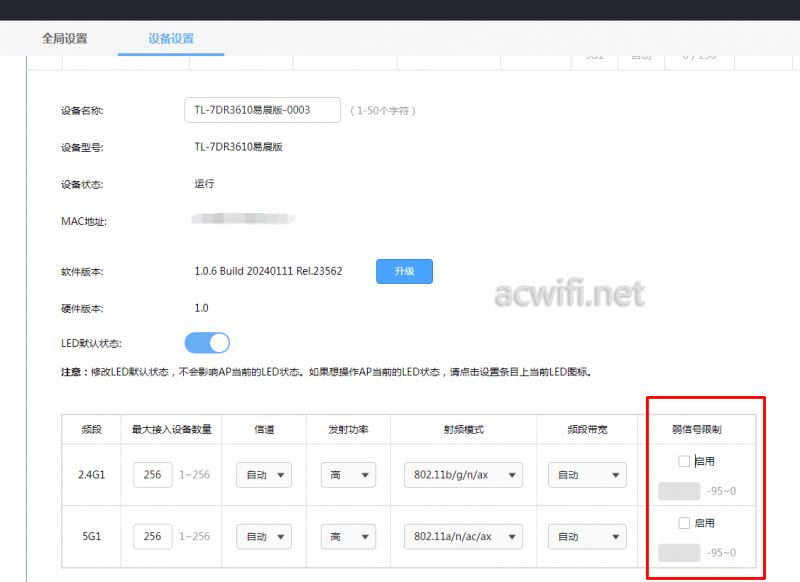Image resolution: width=800 pixels, height=582 pixels.
Task: Expand the 2.4G1 发射功率 dropdown
Action: tap(348, 475)
